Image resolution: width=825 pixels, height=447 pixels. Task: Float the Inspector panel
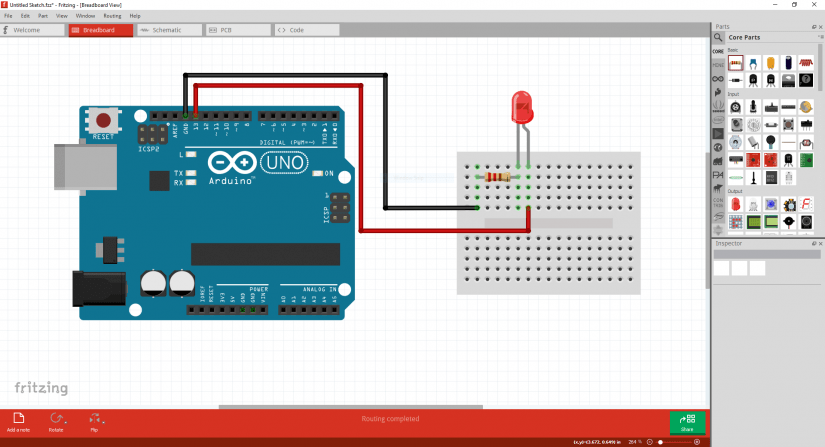(814, 243)
